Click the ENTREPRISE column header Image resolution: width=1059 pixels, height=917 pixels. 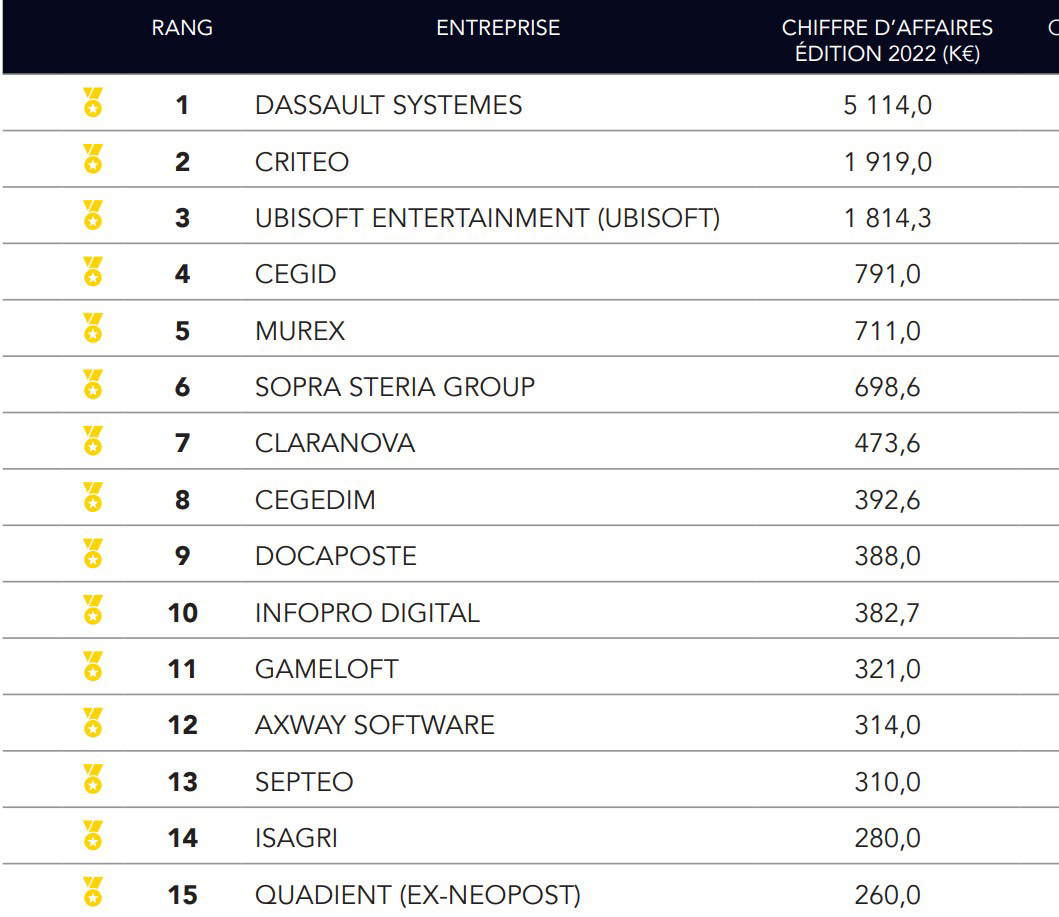[498, 29]
